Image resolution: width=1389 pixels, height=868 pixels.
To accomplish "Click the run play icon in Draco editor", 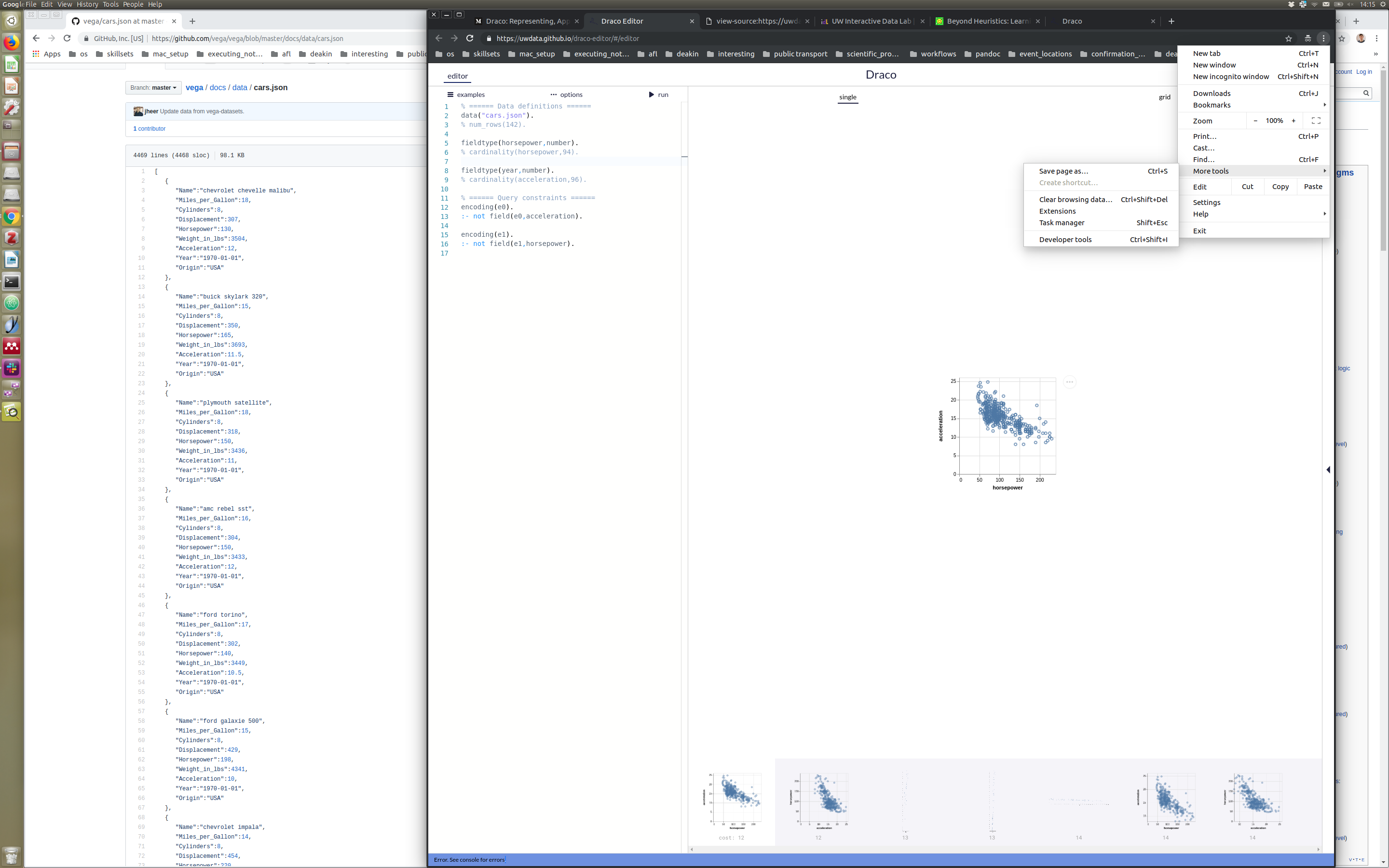I will (651, 95).
